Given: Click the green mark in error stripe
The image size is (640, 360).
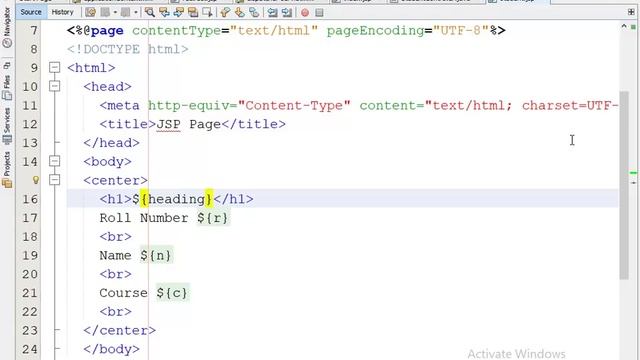Looking at the screenshot, I should [x=633, y=173].
